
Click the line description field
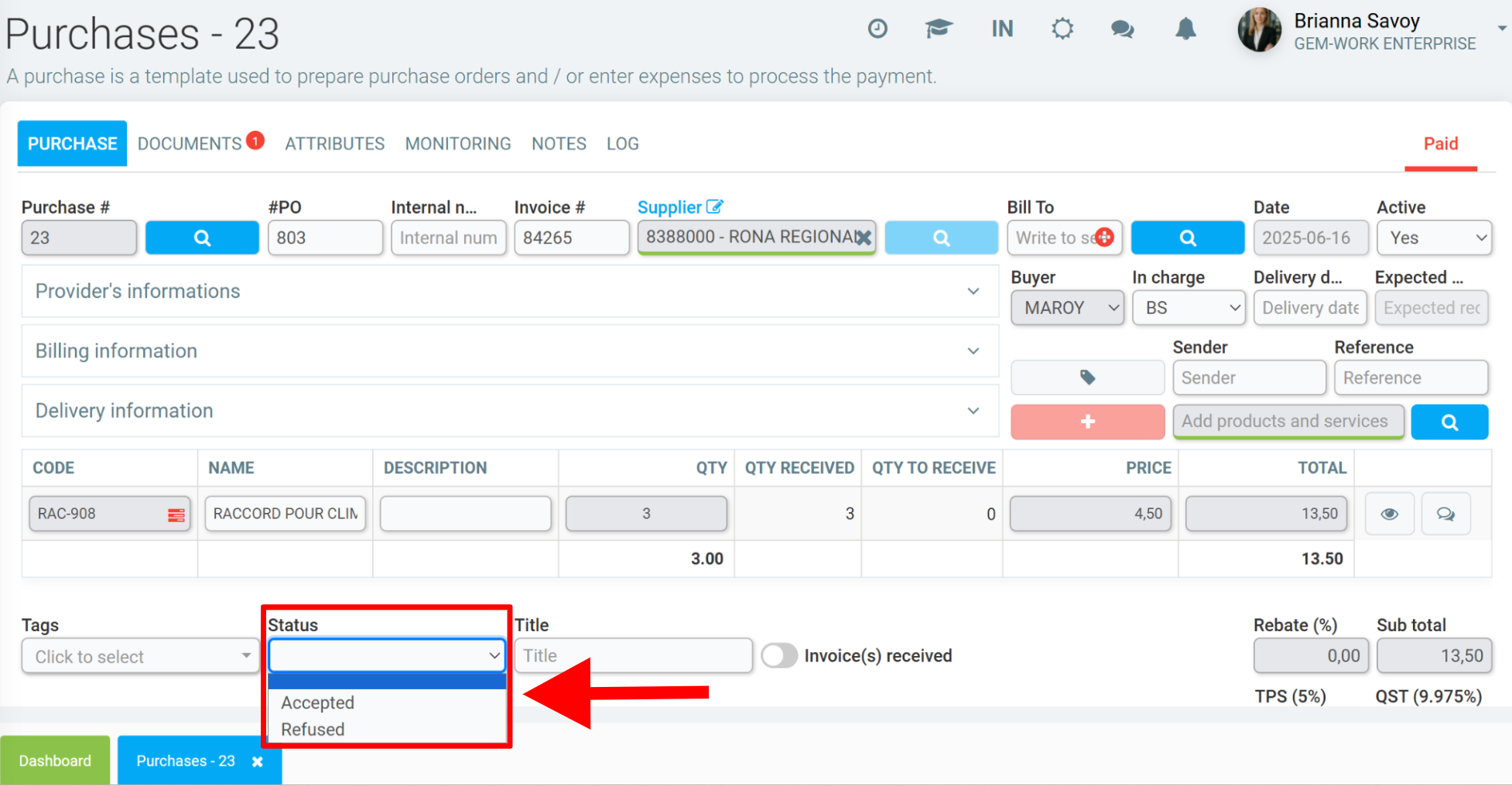pyautogui.click(x=465, y=514)
